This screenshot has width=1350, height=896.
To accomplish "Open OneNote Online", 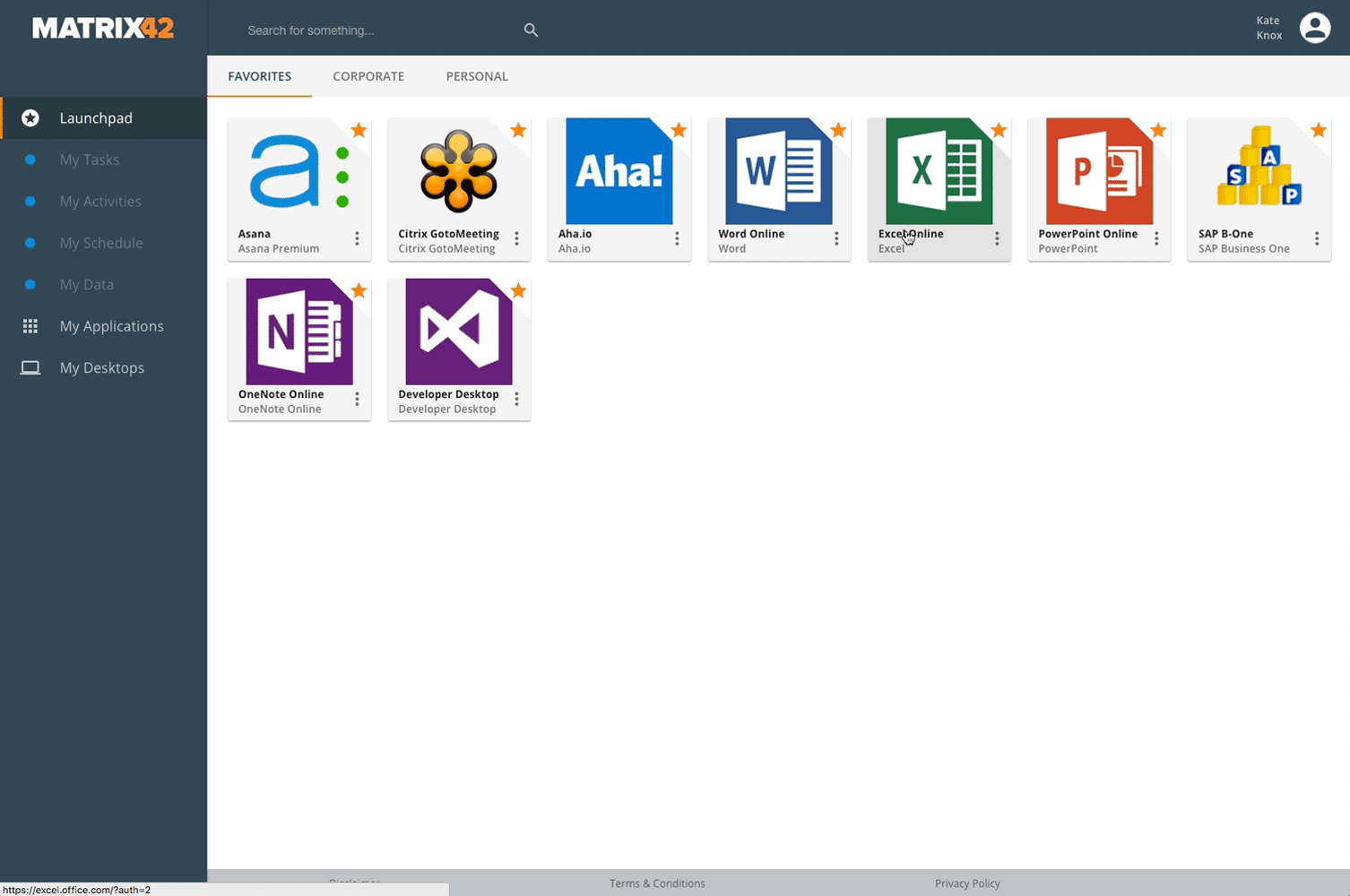I will (299, 332).
